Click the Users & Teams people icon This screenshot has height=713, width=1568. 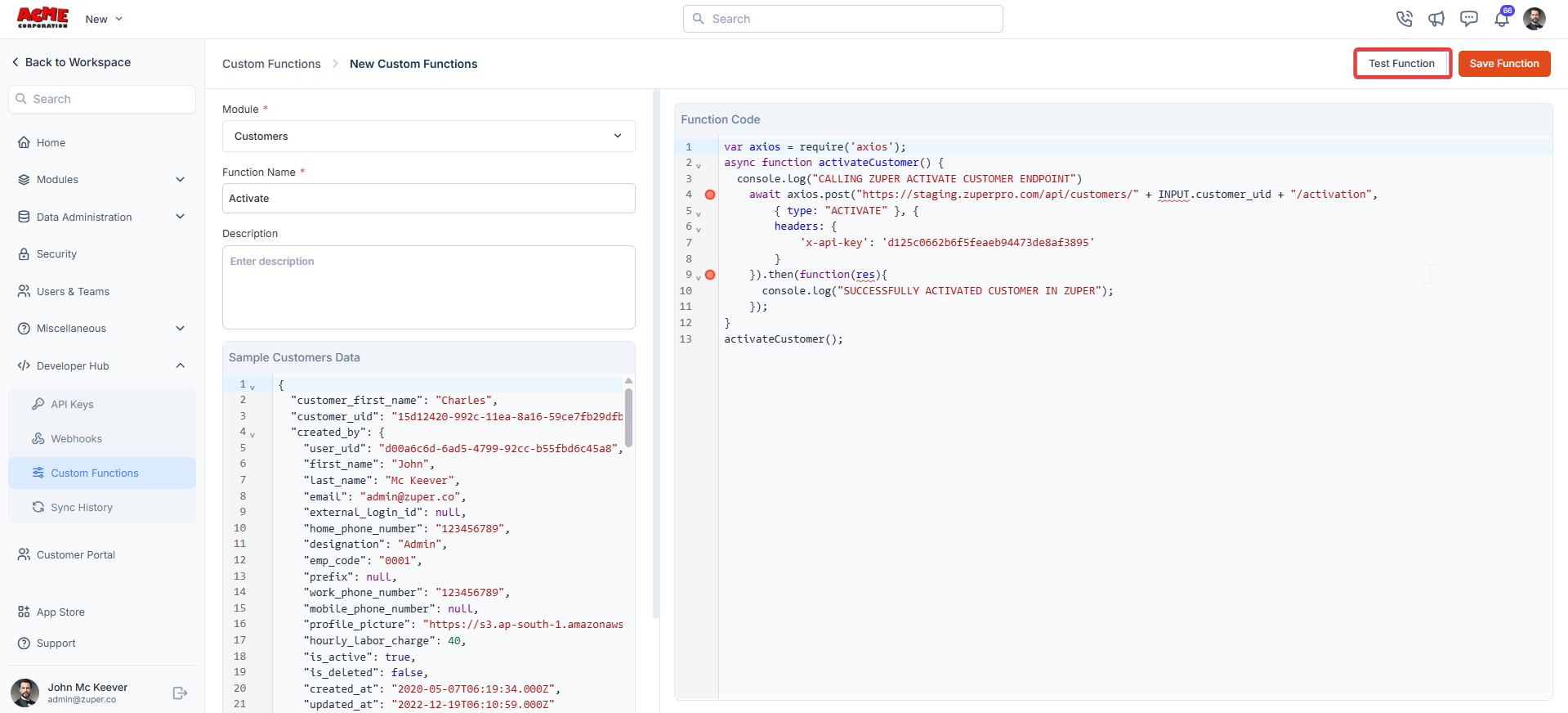(x=24, y=291)
